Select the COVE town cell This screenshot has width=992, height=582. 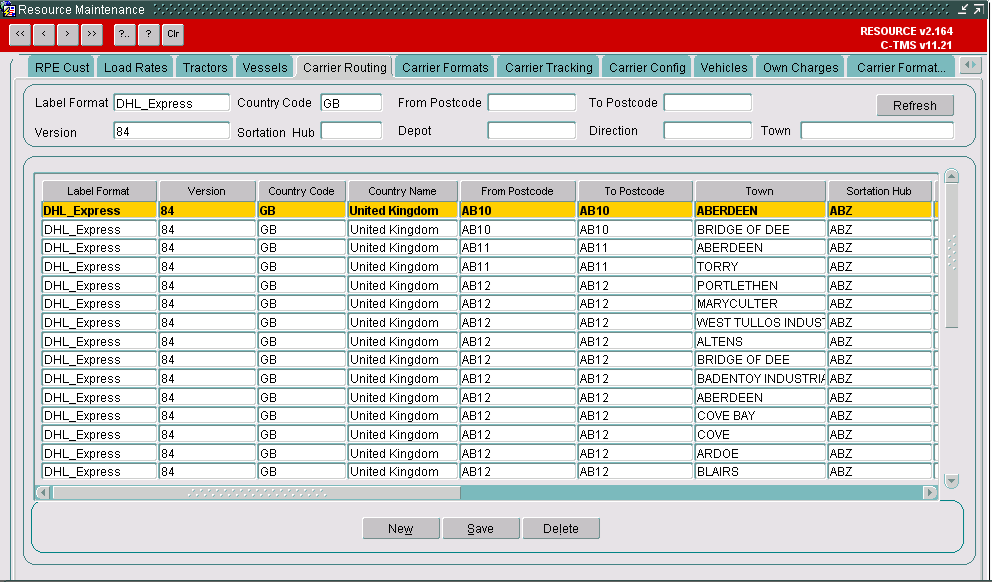[760, 435]
